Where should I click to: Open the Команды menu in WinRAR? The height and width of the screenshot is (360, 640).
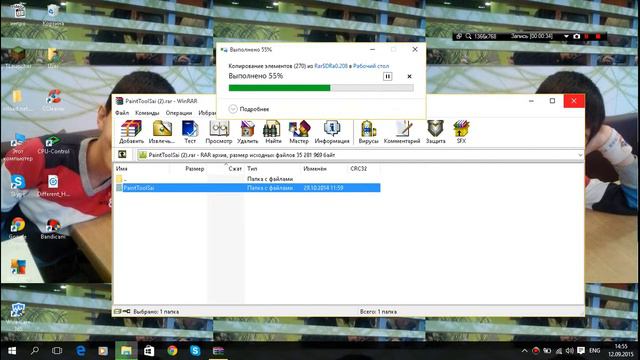click(147, 113)
